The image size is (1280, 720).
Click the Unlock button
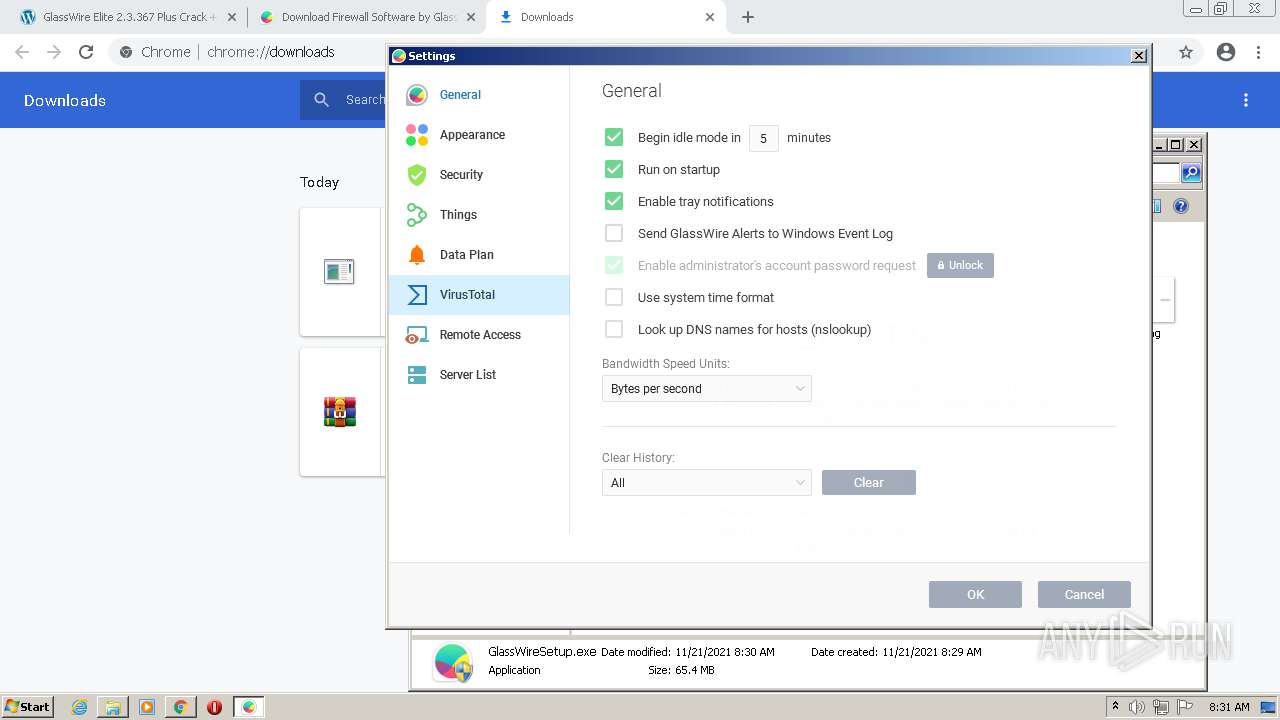coord(960,265)
